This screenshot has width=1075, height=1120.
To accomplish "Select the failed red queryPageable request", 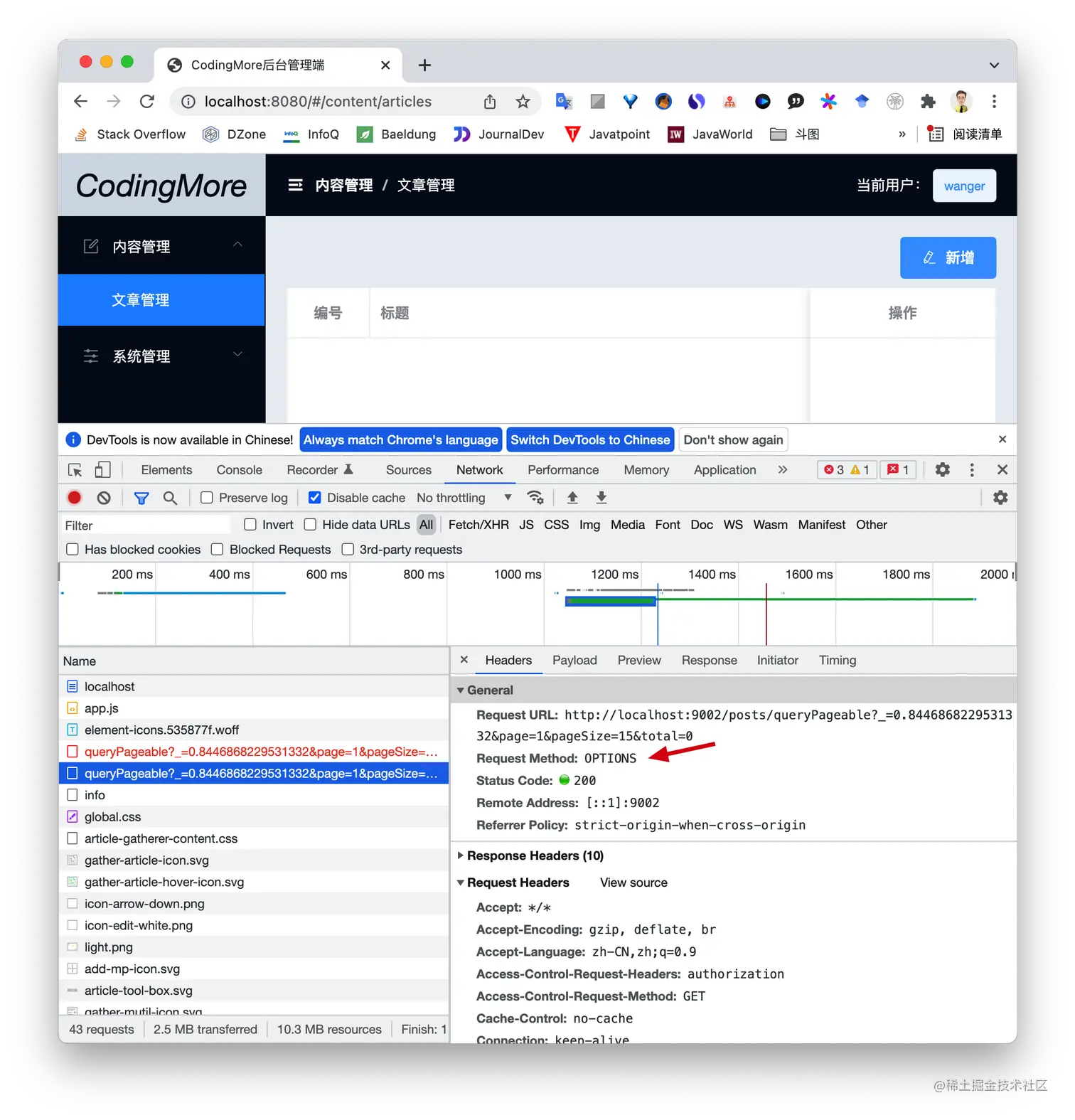I will tap(254, 752).
